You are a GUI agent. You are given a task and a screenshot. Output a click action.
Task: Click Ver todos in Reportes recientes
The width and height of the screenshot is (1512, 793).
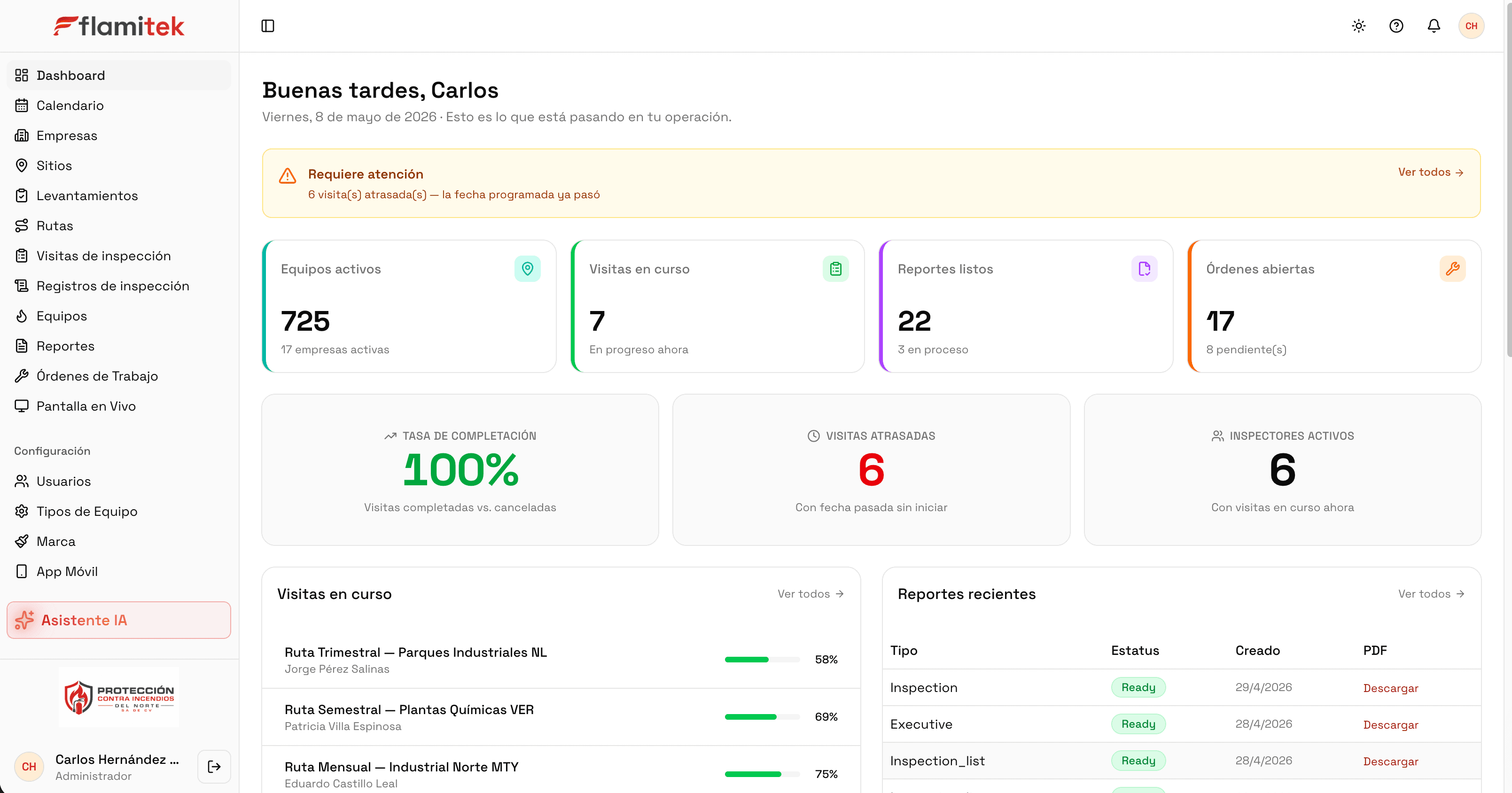pyautogui.click(x=1431, y=593)
